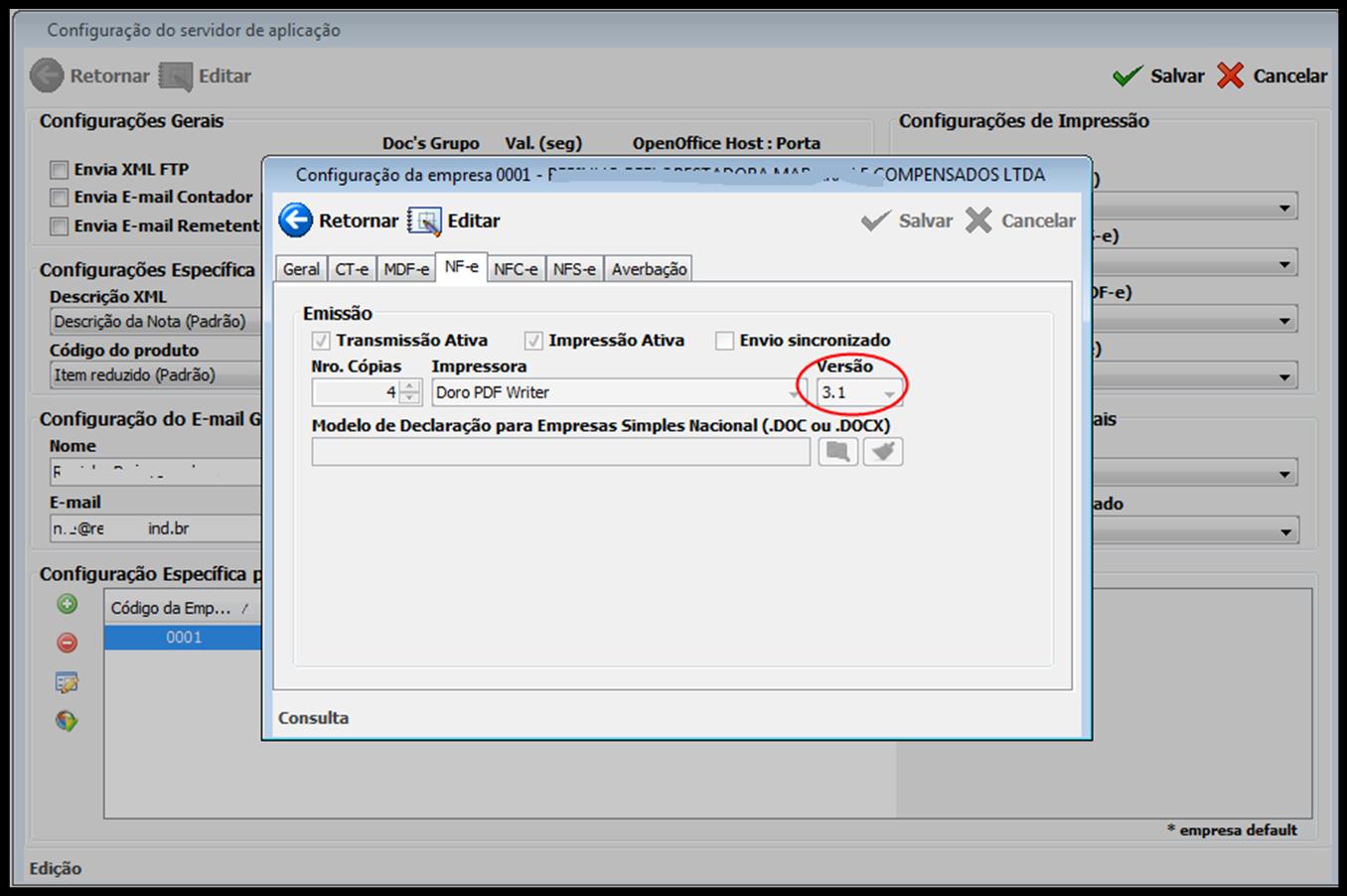Viewport: 1347px width, 896px height.
Task: Open second print configuration dropdown arrow
Action: 1284,264
